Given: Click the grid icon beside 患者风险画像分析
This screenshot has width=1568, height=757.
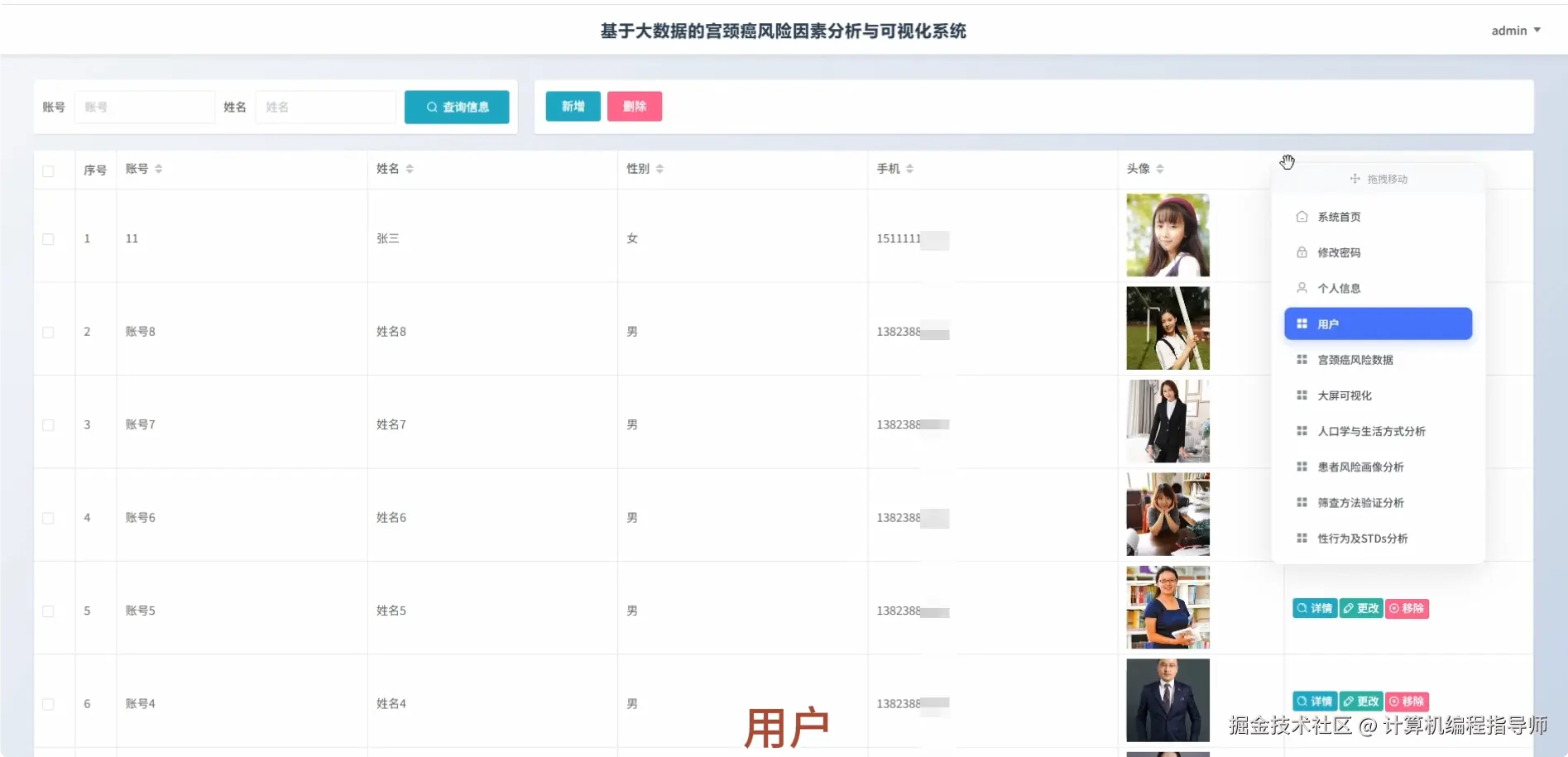Looking at the screenshot, I should [1302, 466].
